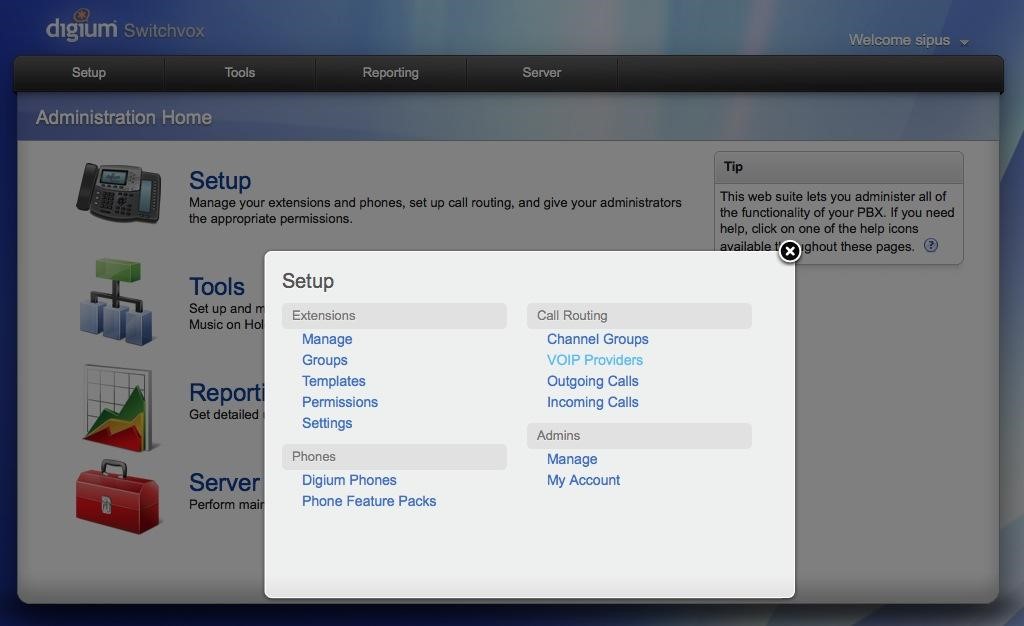Screen dimensions: 1024x626
Task: Click the Phones section header
Action: click(x=394, y=457)
